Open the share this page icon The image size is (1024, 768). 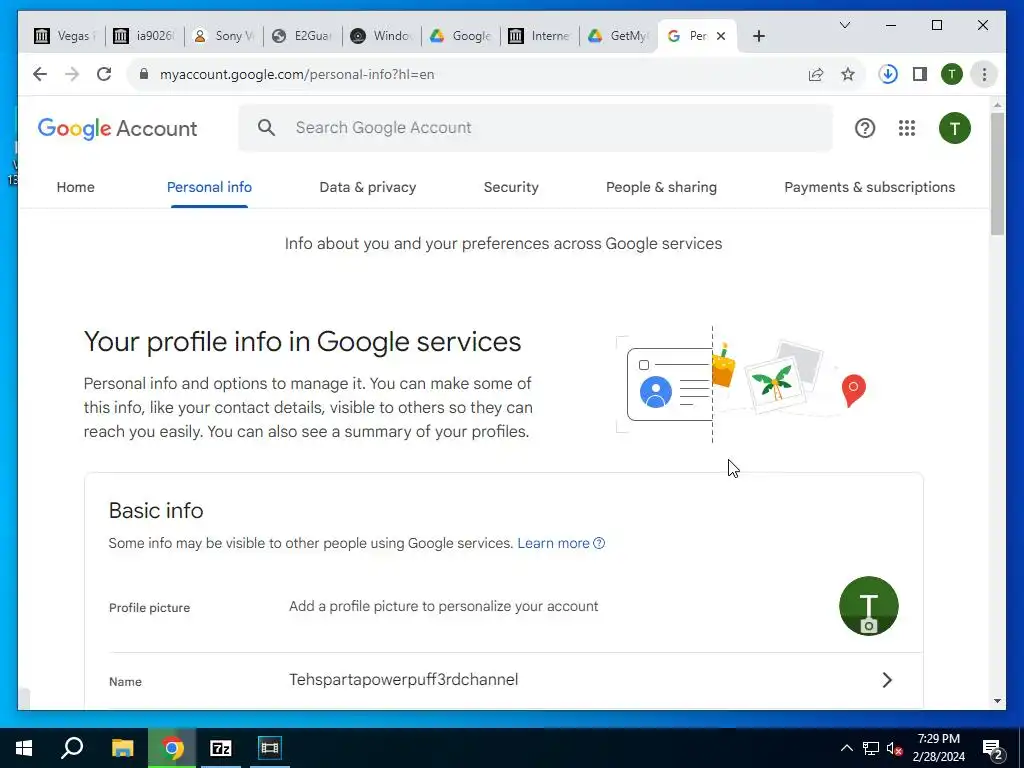[816, 74]
